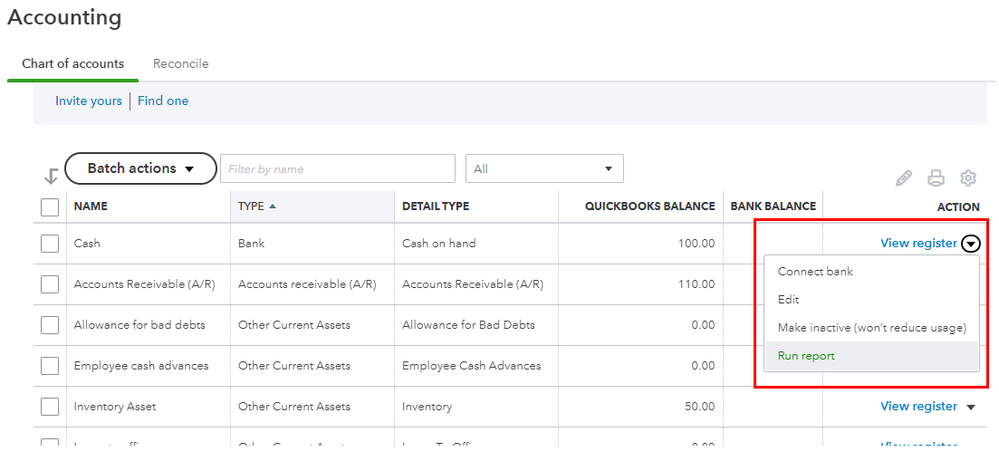Image resolution: width=999 pixels, height=461 pixels.
Task: Click the sort arrow icon beside Batch actions
Action: click(x=51, y=176)
